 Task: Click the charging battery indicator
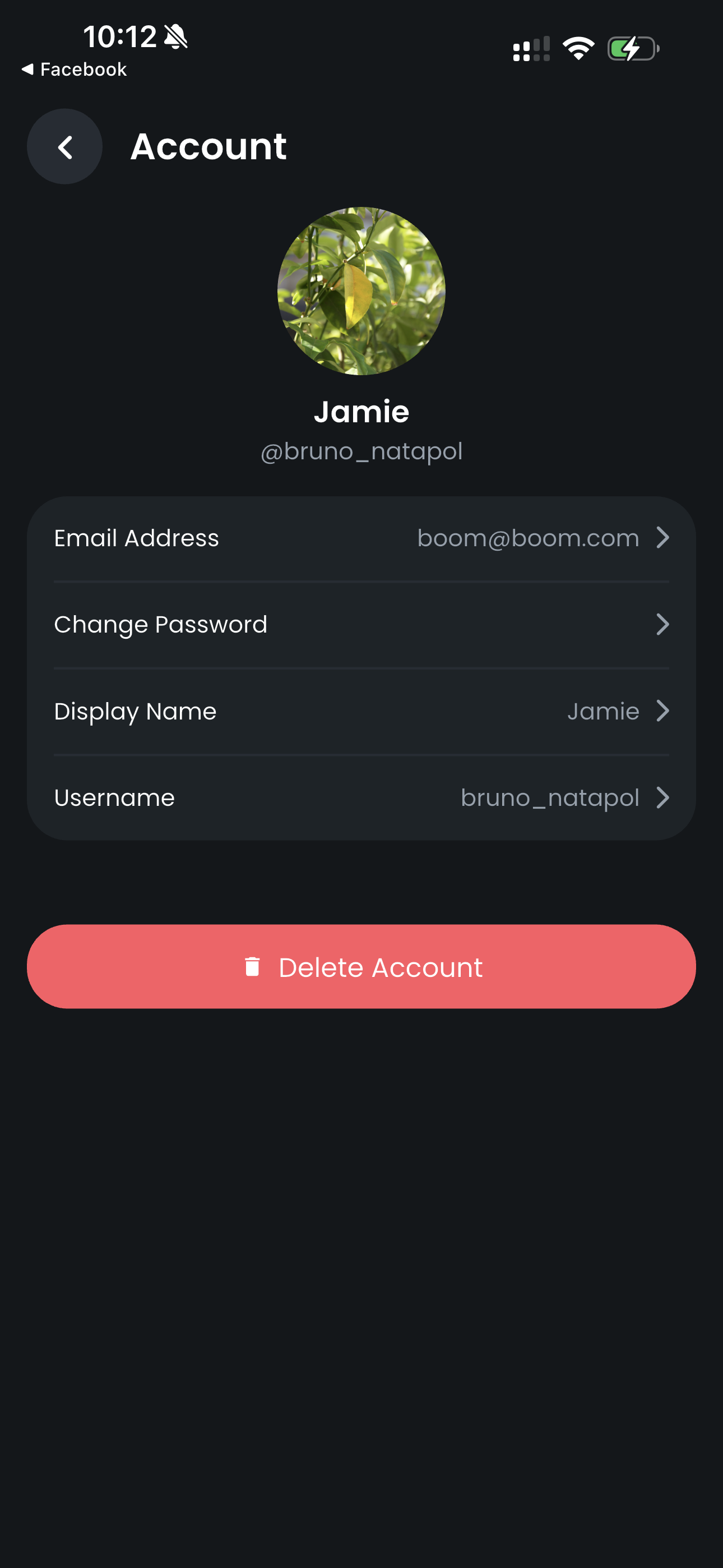click(632, 48)
